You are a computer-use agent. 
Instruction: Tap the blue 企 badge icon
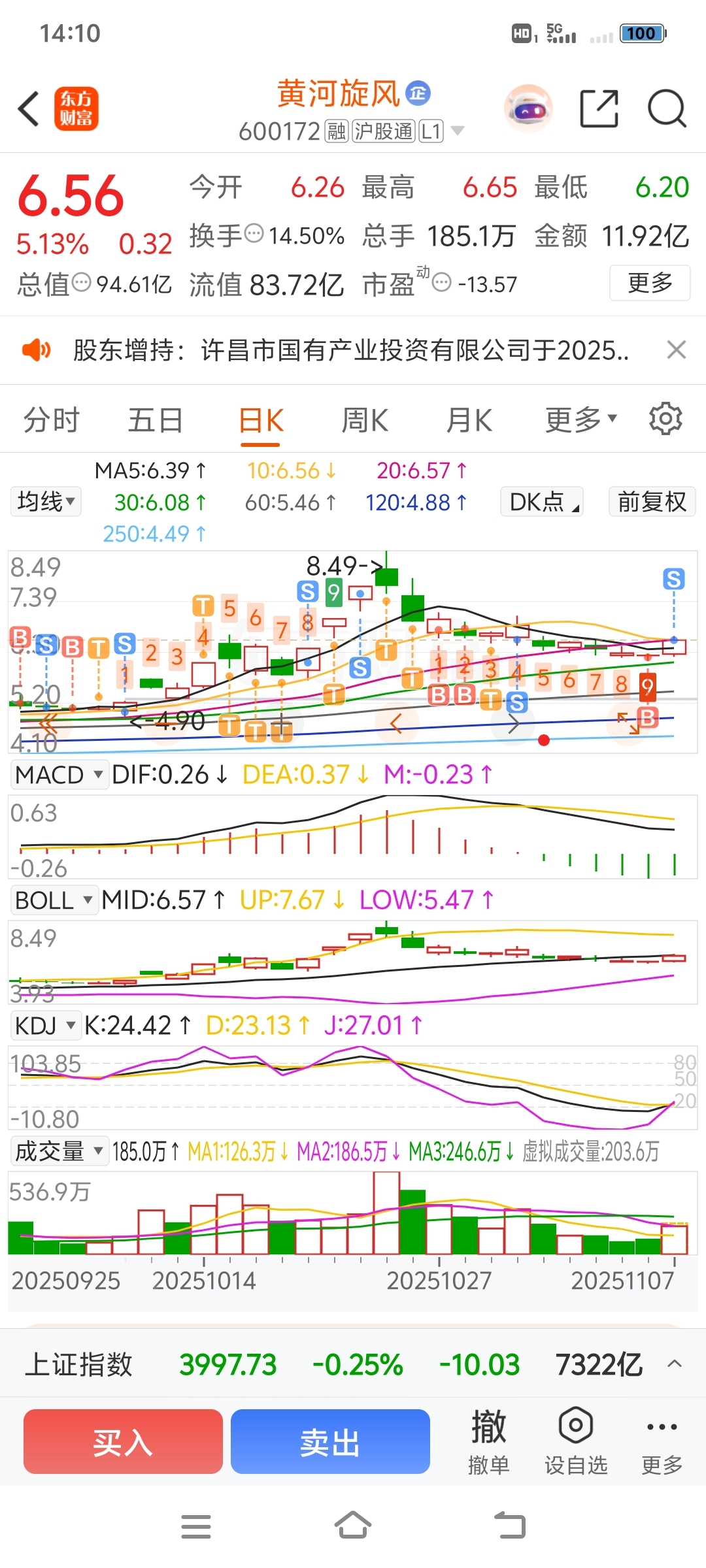(418, 93)
